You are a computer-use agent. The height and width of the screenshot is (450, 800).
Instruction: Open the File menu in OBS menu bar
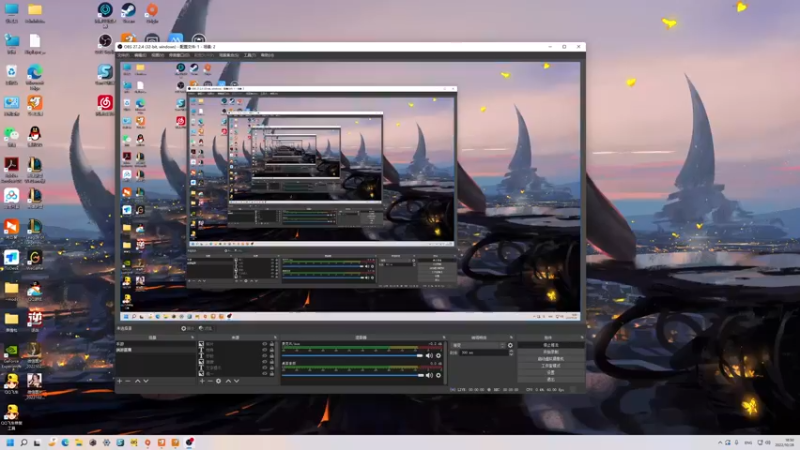(123, 55)
